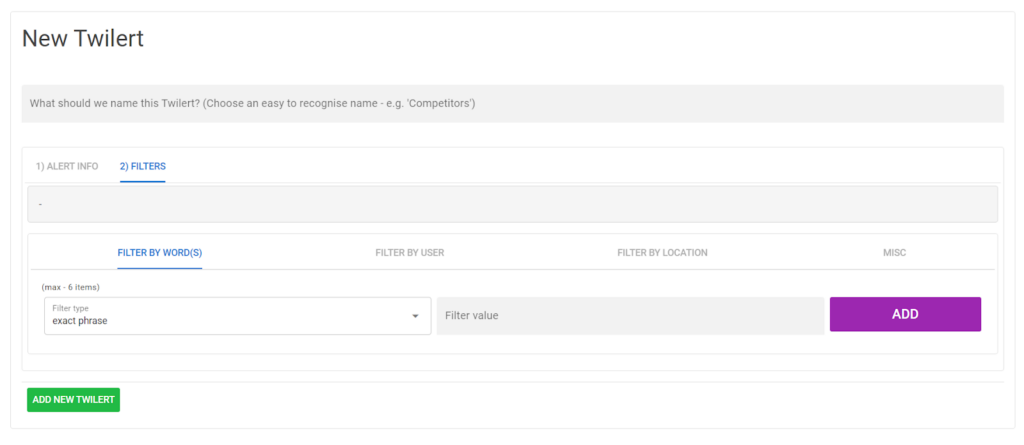Click the Twilert name input field
Screen dimensions: 1024x445
pyautogui.click(x=512, y=103)
